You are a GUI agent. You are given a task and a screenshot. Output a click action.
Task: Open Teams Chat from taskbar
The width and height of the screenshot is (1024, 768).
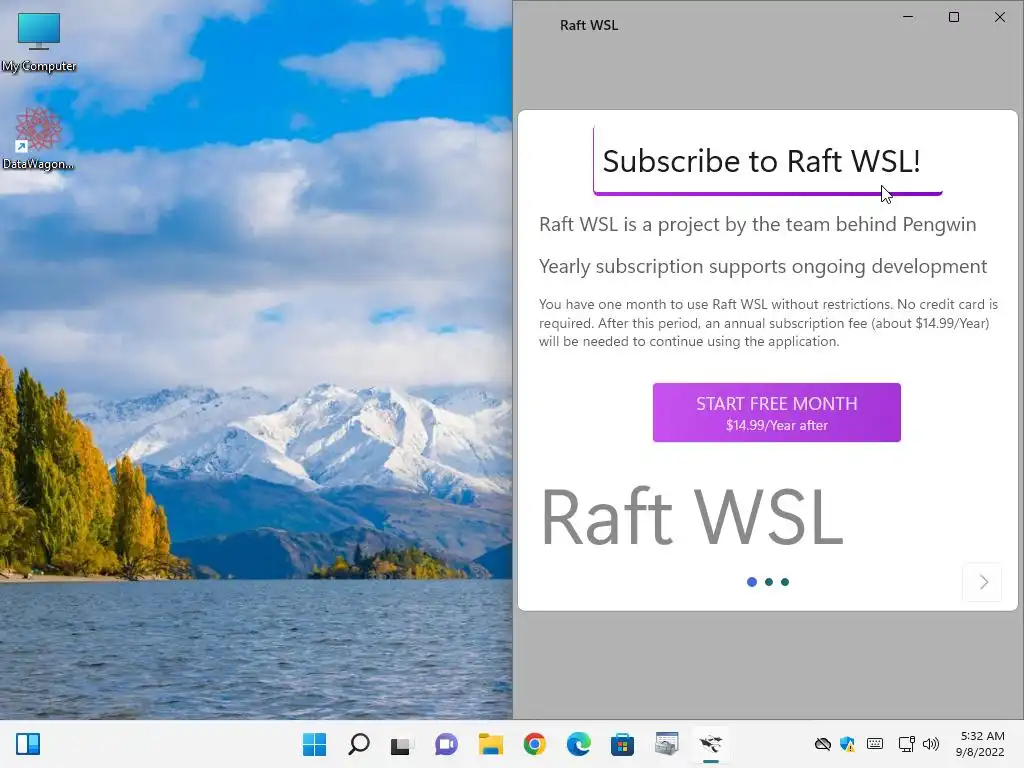pyautogui.click(x=446, y=744)
